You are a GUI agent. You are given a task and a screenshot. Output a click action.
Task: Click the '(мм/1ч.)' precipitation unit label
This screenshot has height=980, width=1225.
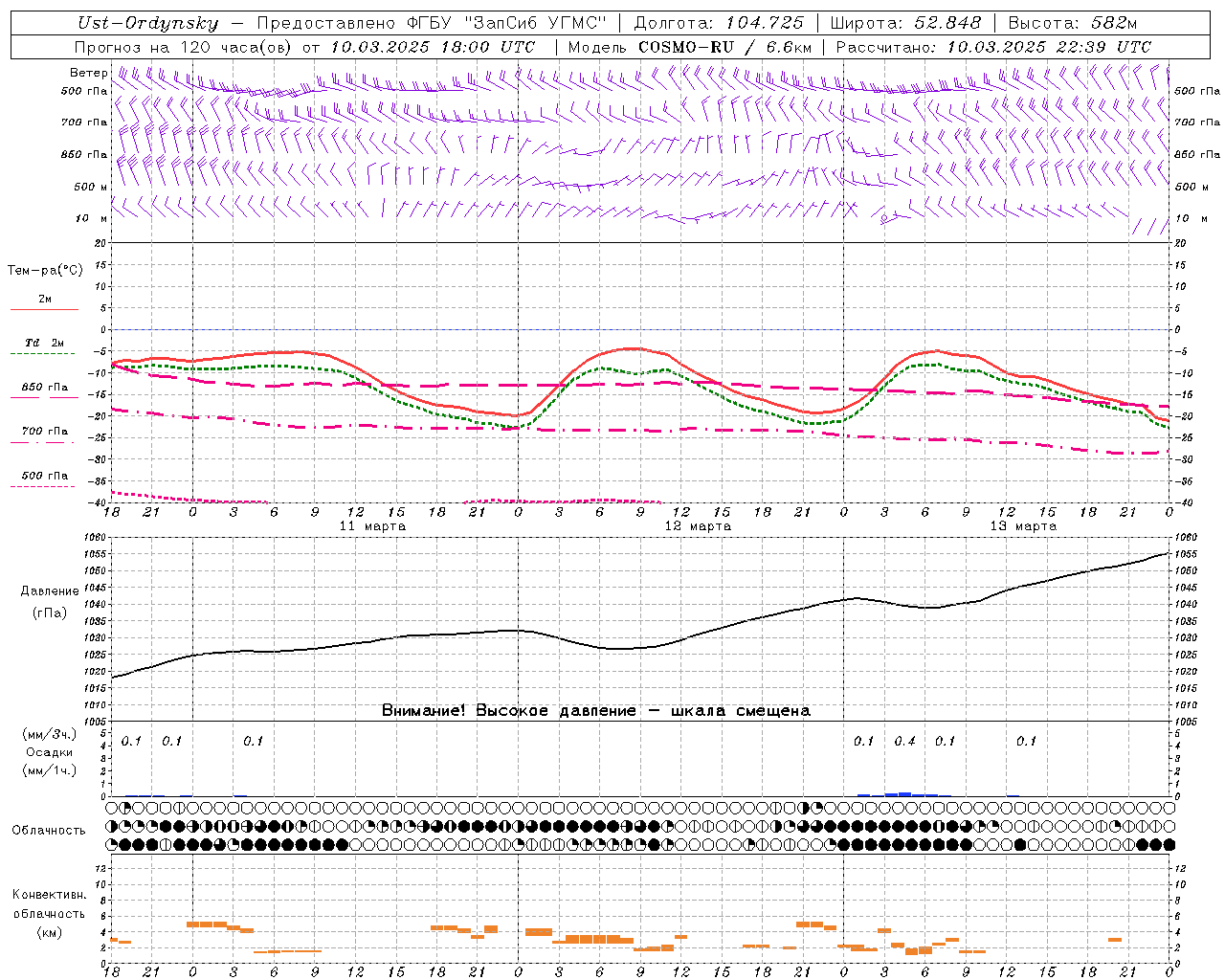click(x=50, y=770)
